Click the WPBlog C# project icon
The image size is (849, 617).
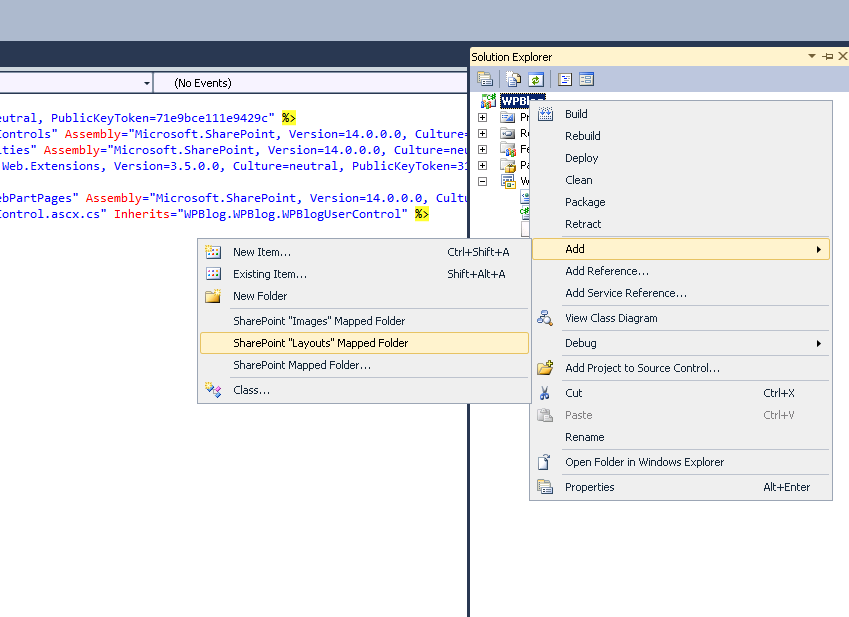[488, 101]
